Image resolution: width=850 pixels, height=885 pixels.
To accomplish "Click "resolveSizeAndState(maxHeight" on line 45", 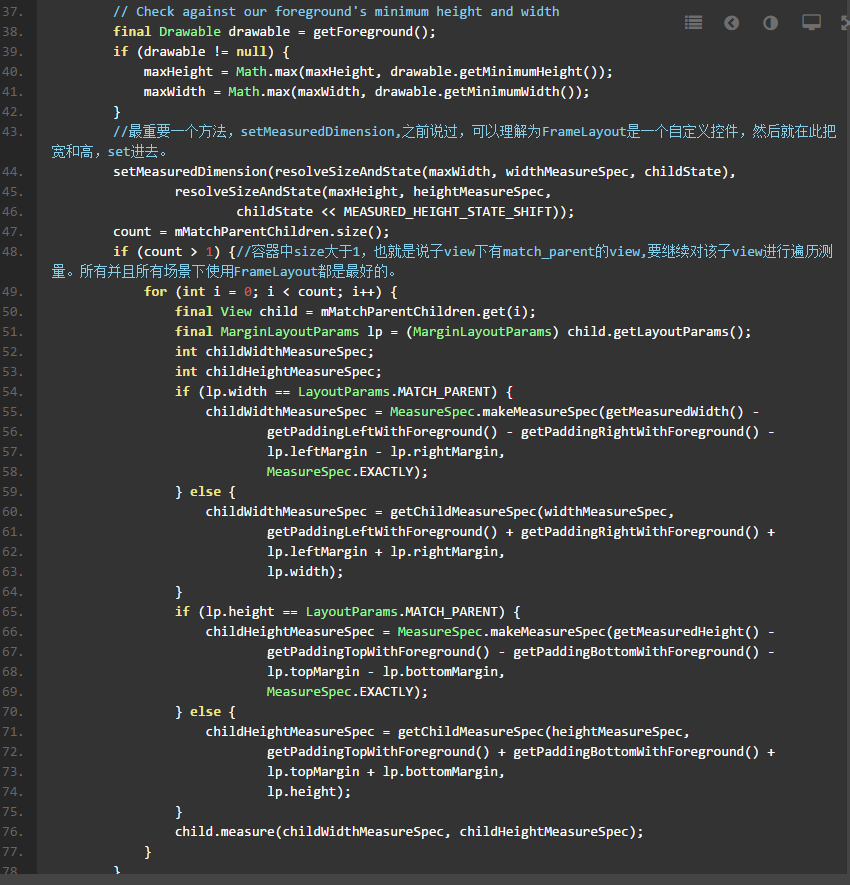I will point(286,192).
